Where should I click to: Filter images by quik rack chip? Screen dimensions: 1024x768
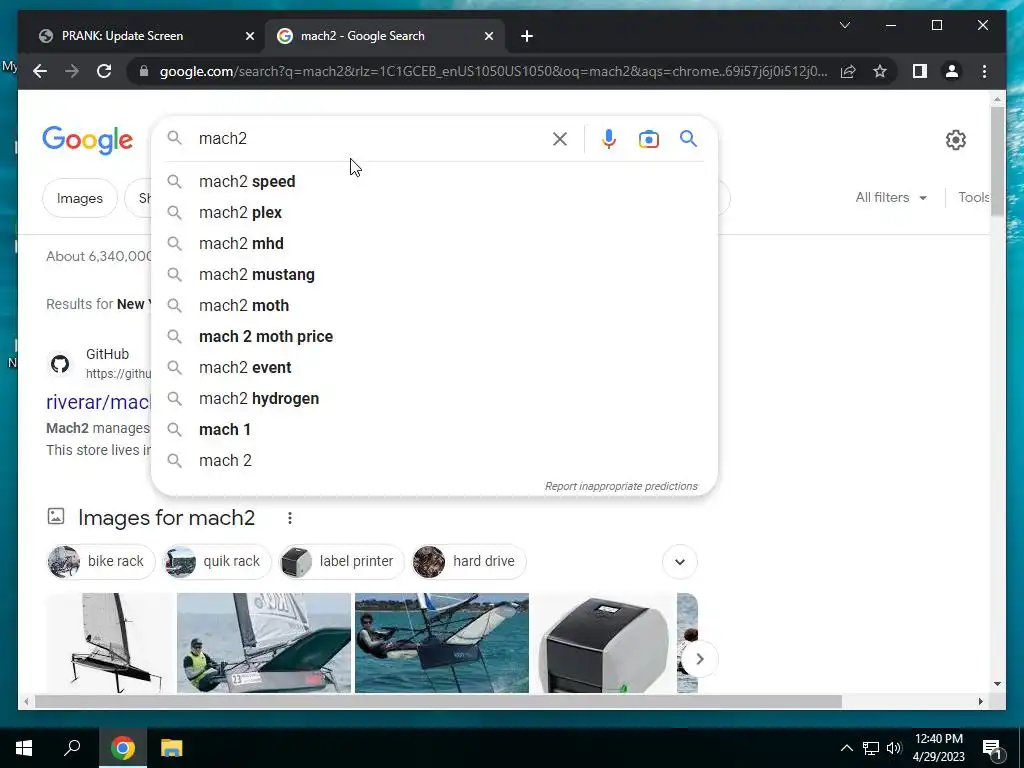click(217, 561)
